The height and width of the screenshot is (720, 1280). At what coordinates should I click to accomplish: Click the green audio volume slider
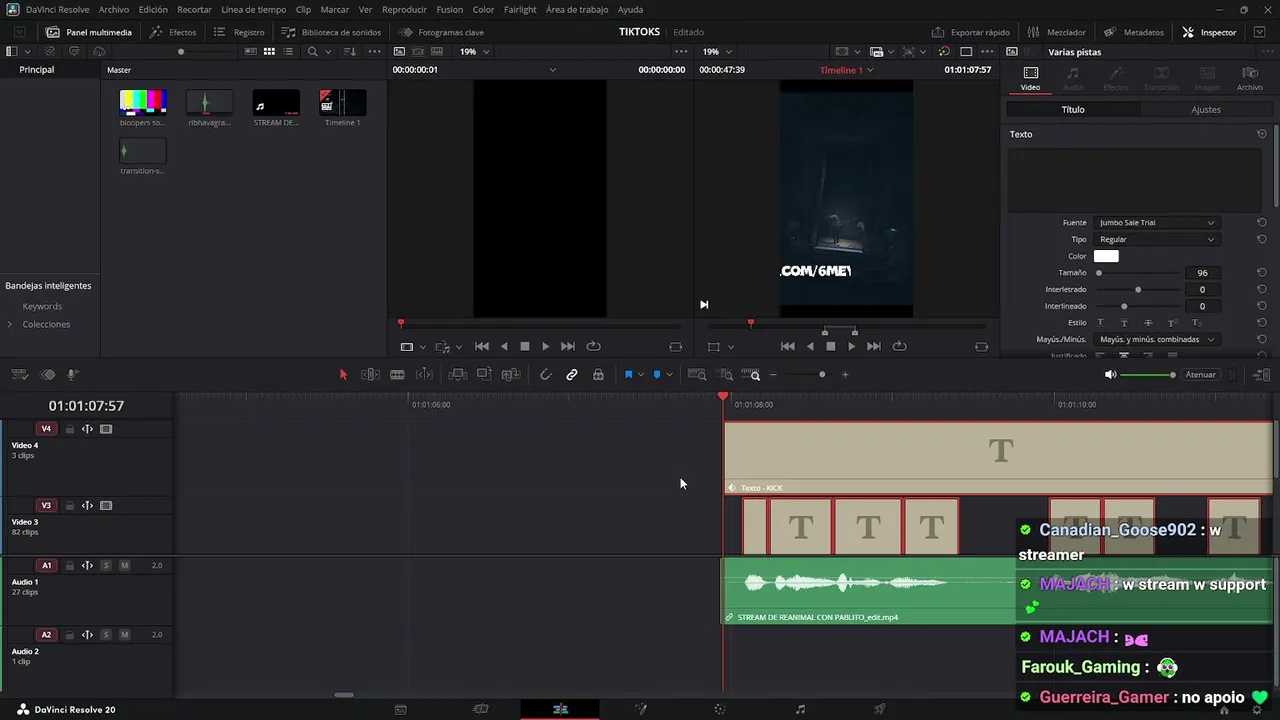(1148, 375)
